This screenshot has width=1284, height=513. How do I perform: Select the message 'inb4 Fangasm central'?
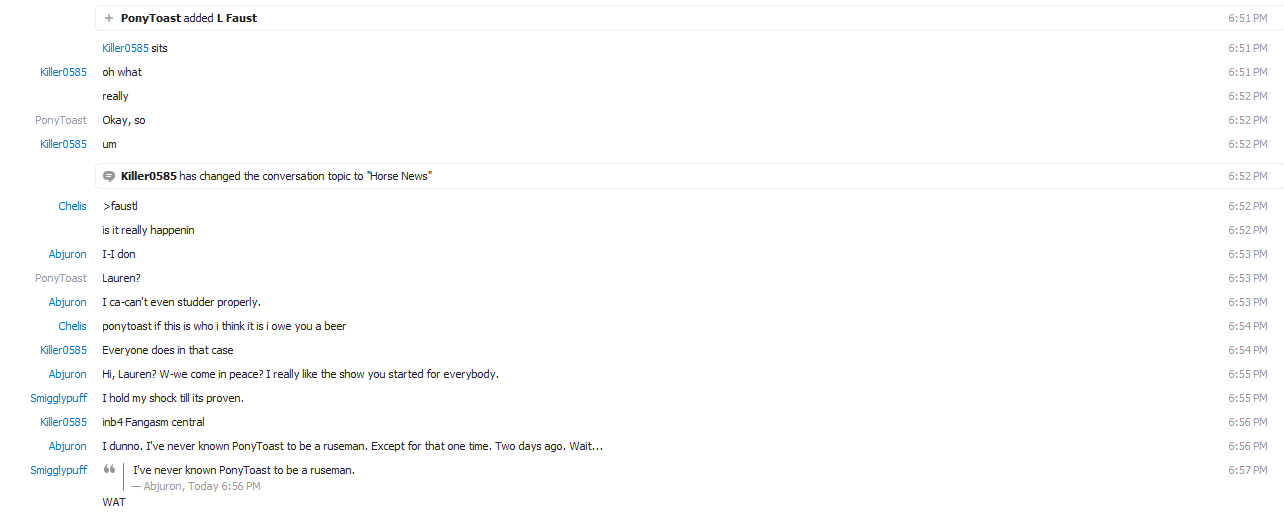(x=153, y=422)
